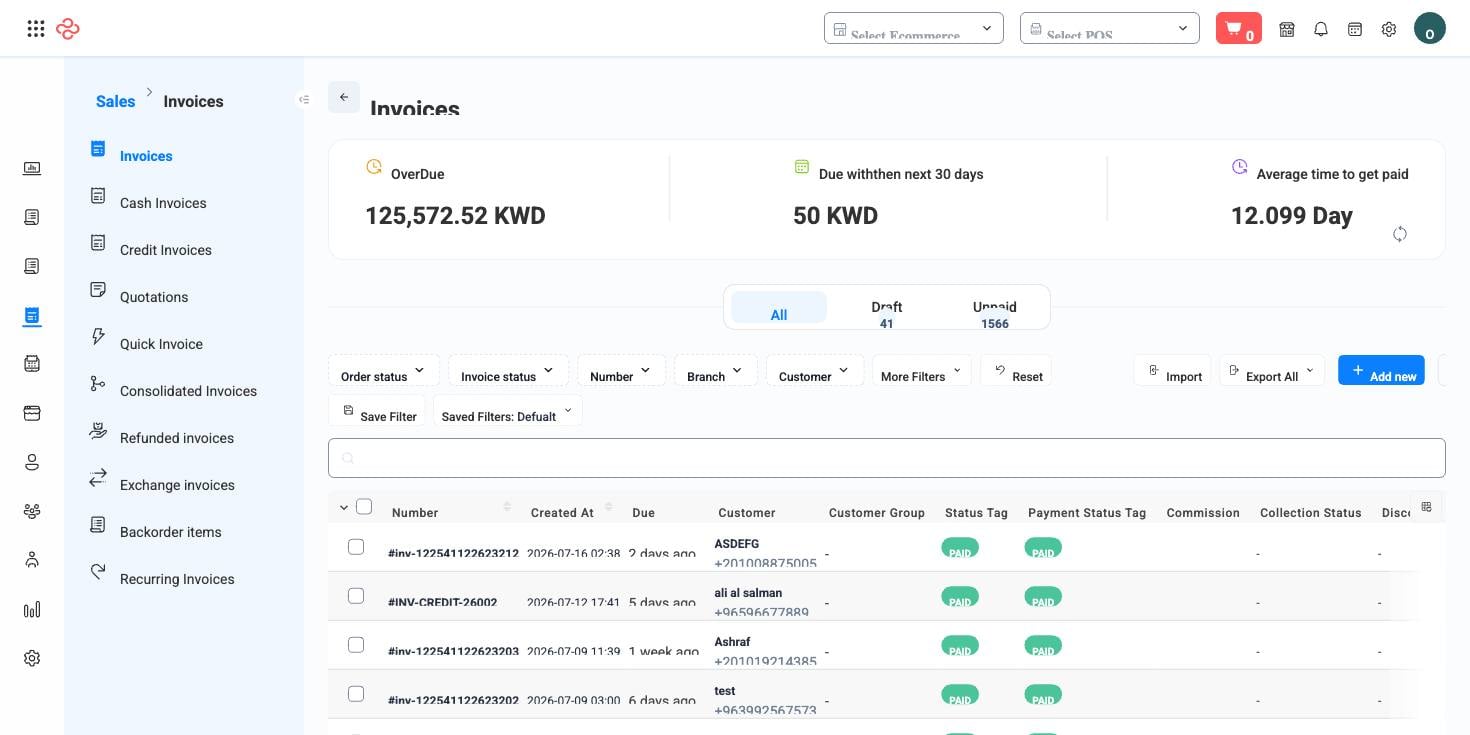
Task: Switch to the Unpaid tab
Action: tap(994, 314)
